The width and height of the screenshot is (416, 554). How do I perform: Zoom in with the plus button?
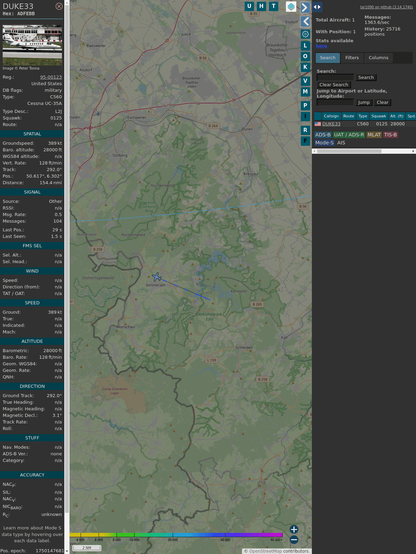coord(294,529)
